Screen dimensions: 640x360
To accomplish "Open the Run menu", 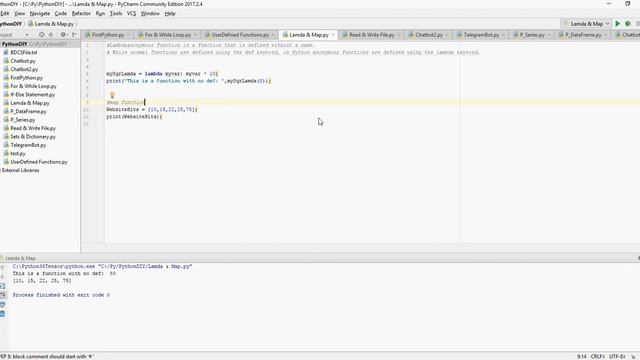I will pyautogui.click(x=100, y=13).
